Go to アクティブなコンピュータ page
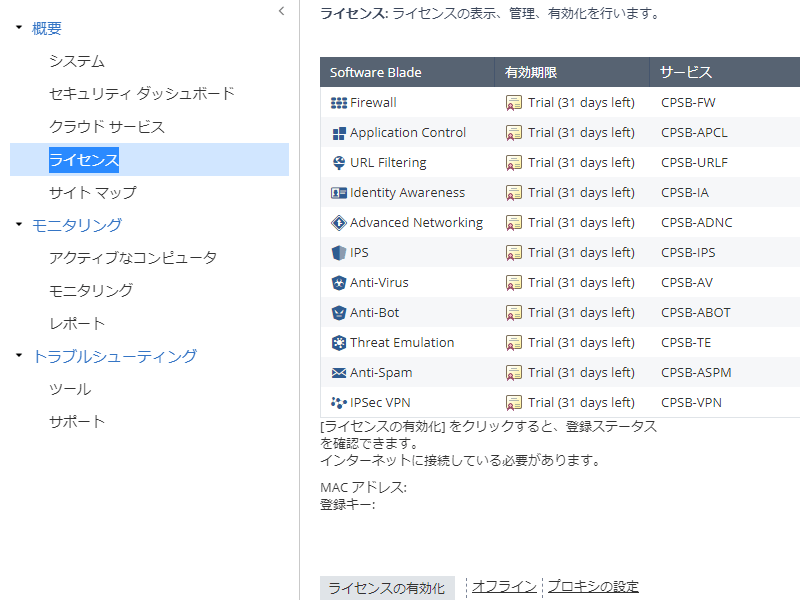 (133, 258)
